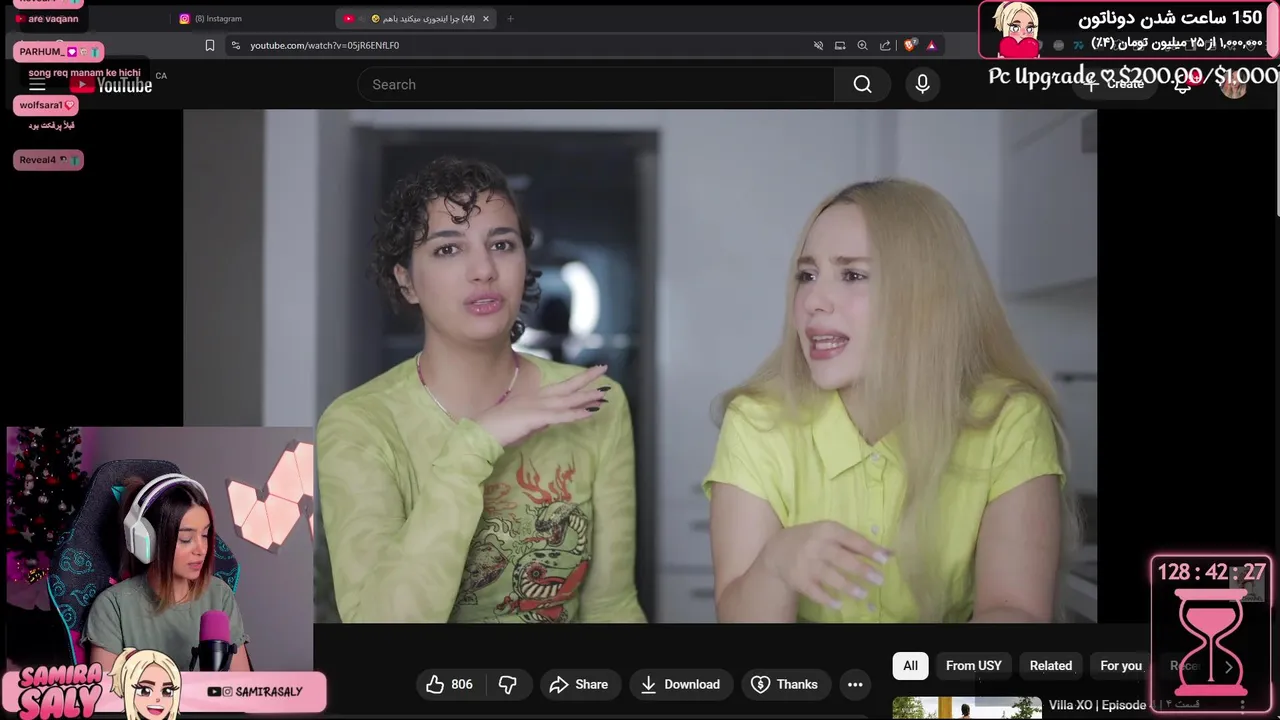Image resolution: width=1280 pixels, height=720 pixels.
Task: Share this YouTube video
Action: pyautogui.click(x=580, y=684)
